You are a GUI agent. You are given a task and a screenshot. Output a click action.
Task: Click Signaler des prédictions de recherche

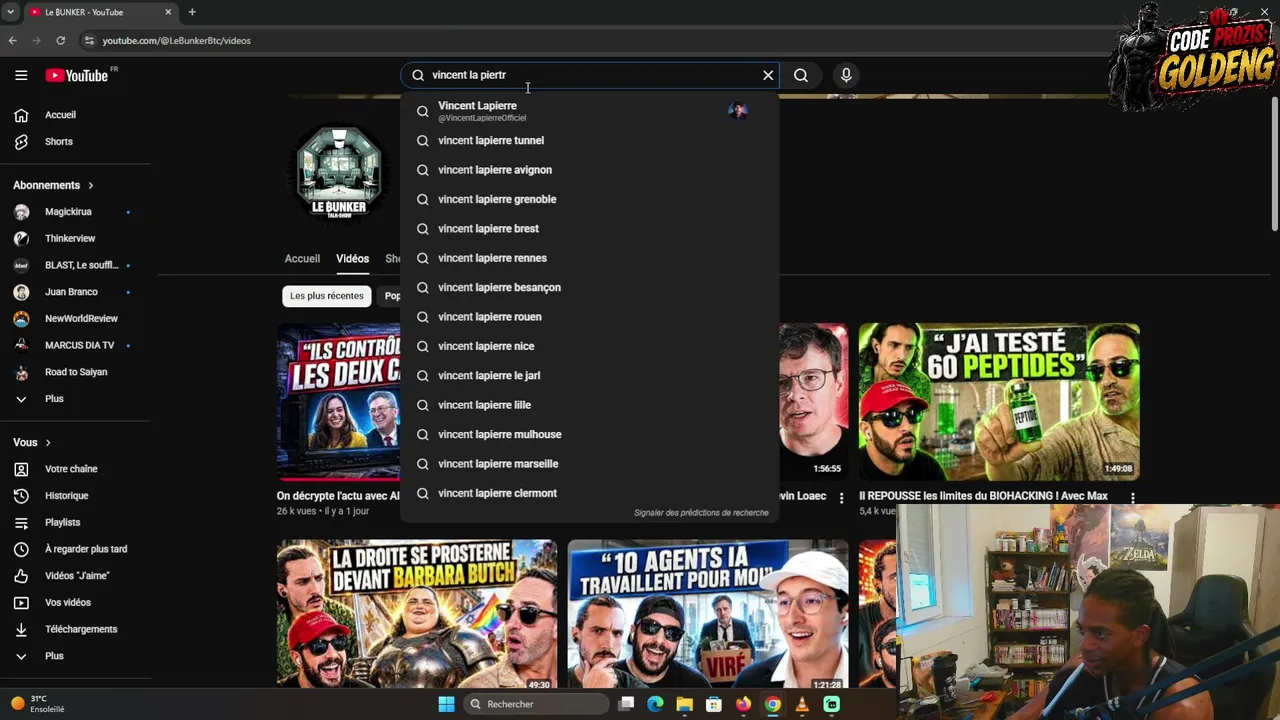701,513
